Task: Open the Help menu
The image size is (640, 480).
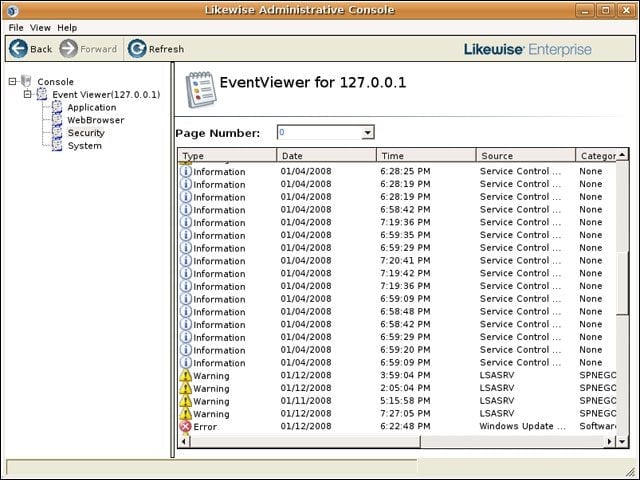Action: 67,28
